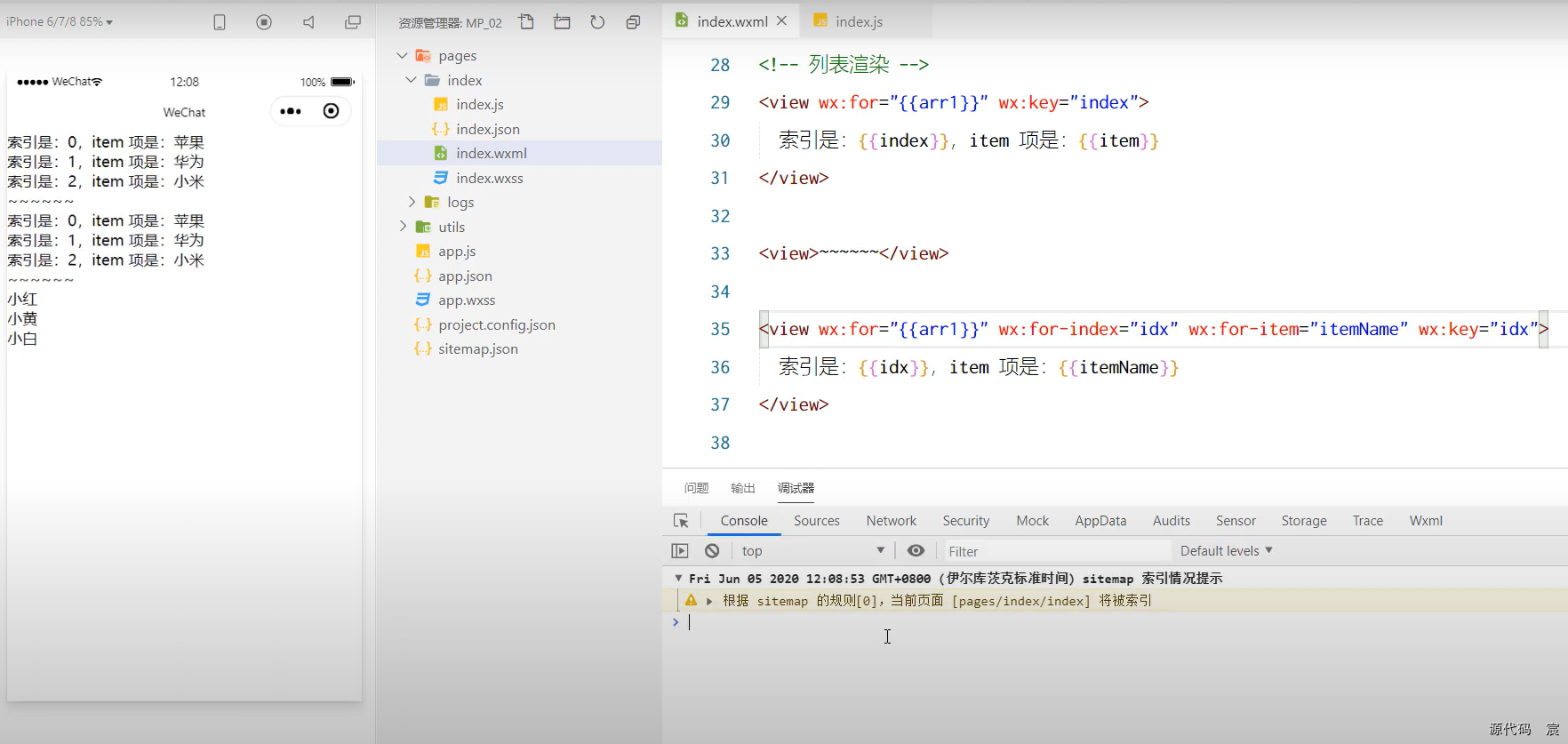Click the inspect element picker icon
Viewport: 1568px width, 744px height.
tap(681, 521)
